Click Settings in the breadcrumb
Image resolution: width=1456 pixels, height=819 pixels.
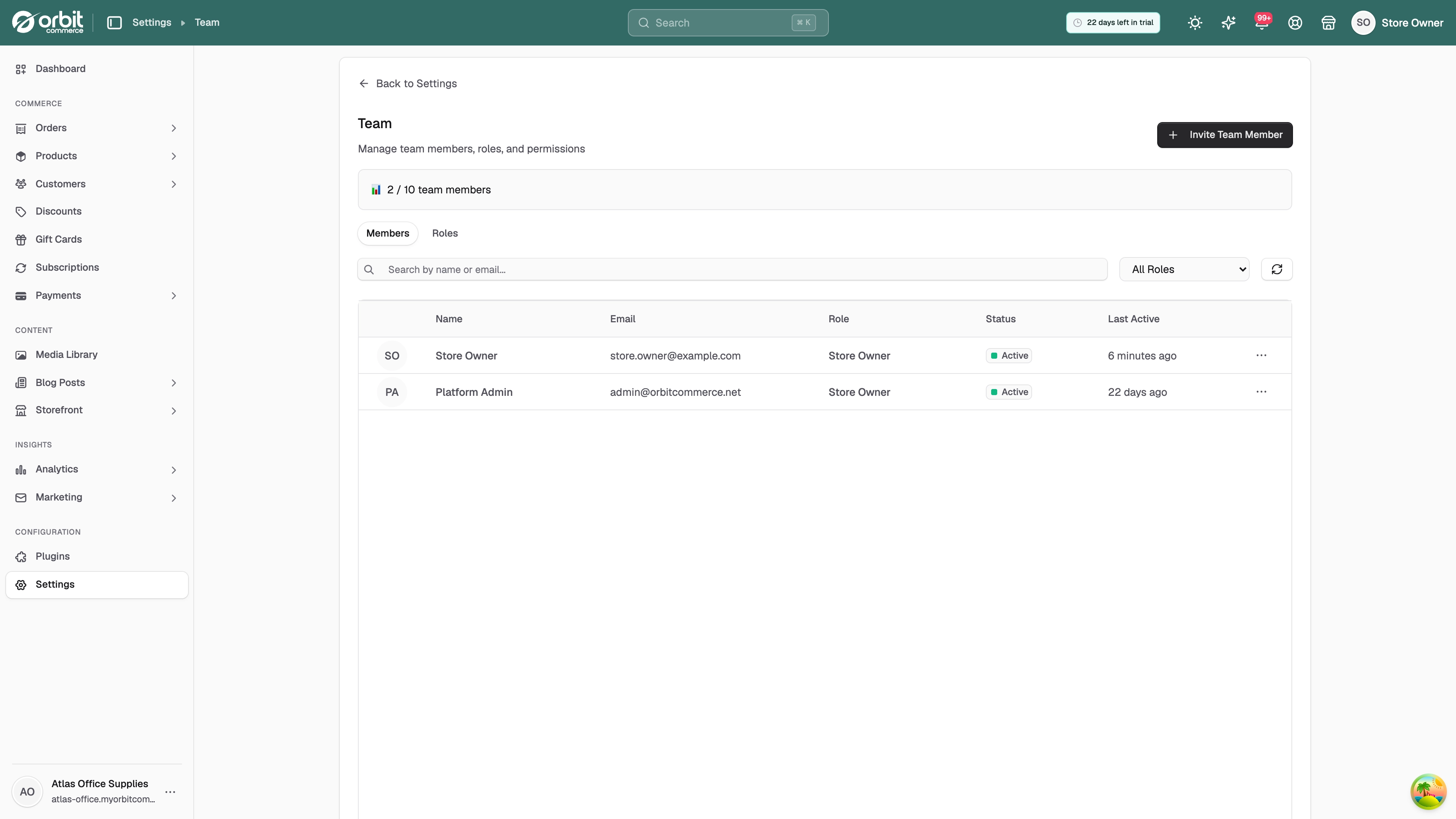152,23
